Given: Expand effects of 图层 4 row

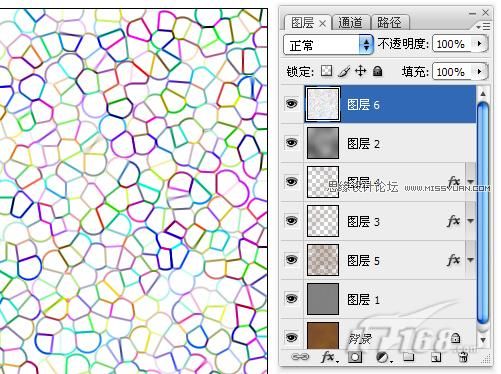Looking at the screenshot, I should 470,182.
